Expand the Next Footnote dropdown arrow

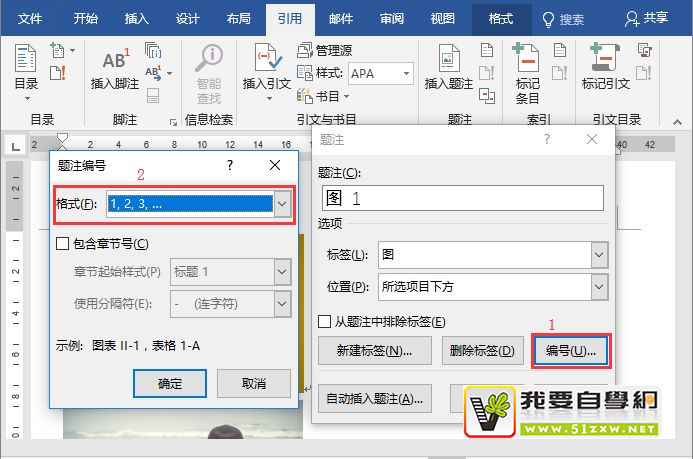(170, 73)
